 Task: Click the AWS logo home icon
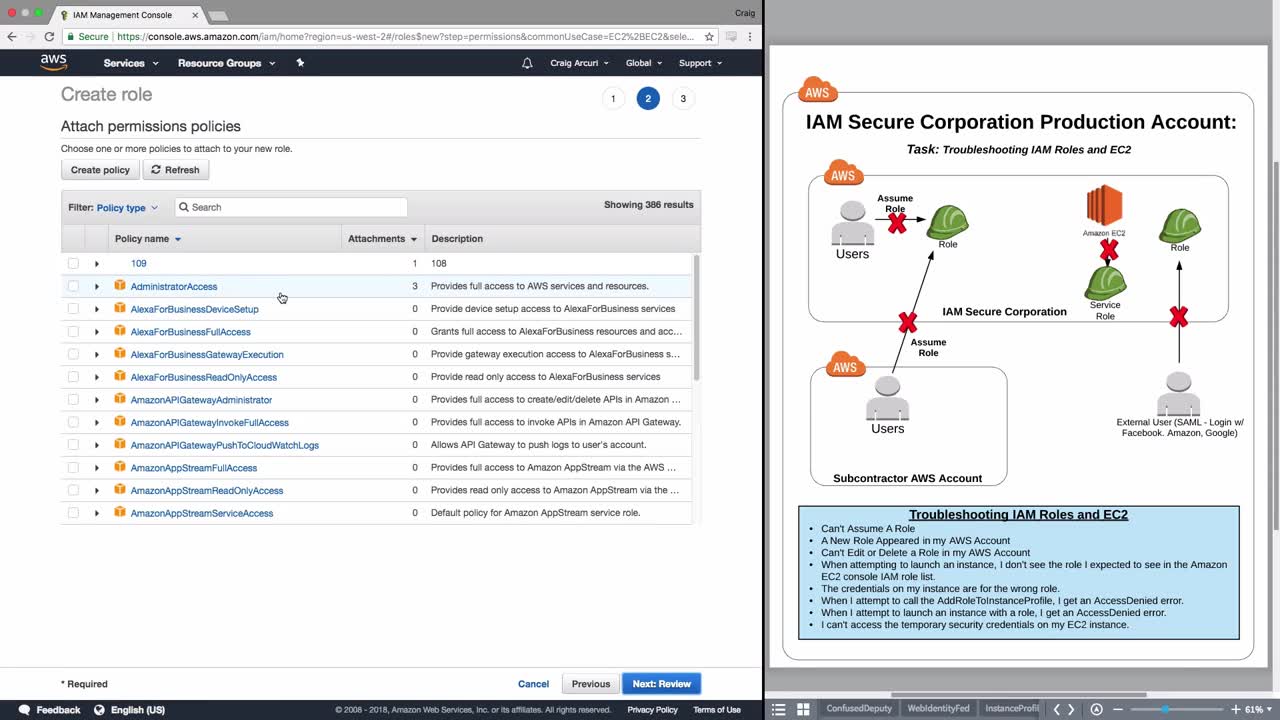[x=54, y=62]
